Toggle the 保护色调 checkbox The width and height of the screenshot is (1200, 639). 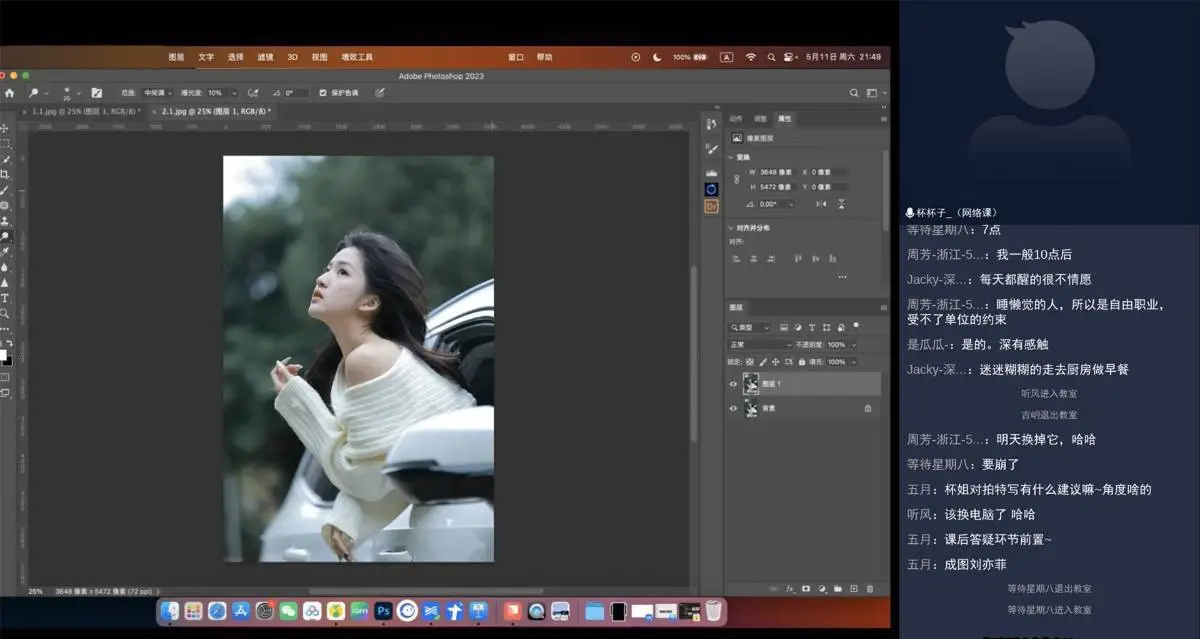(322, 93)
